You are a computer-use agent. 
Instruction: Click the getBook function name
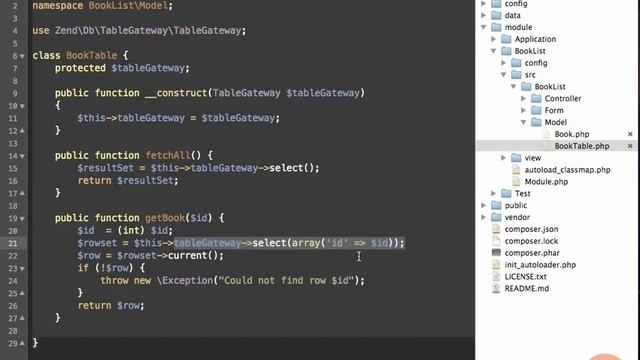(x=165, y=218)
